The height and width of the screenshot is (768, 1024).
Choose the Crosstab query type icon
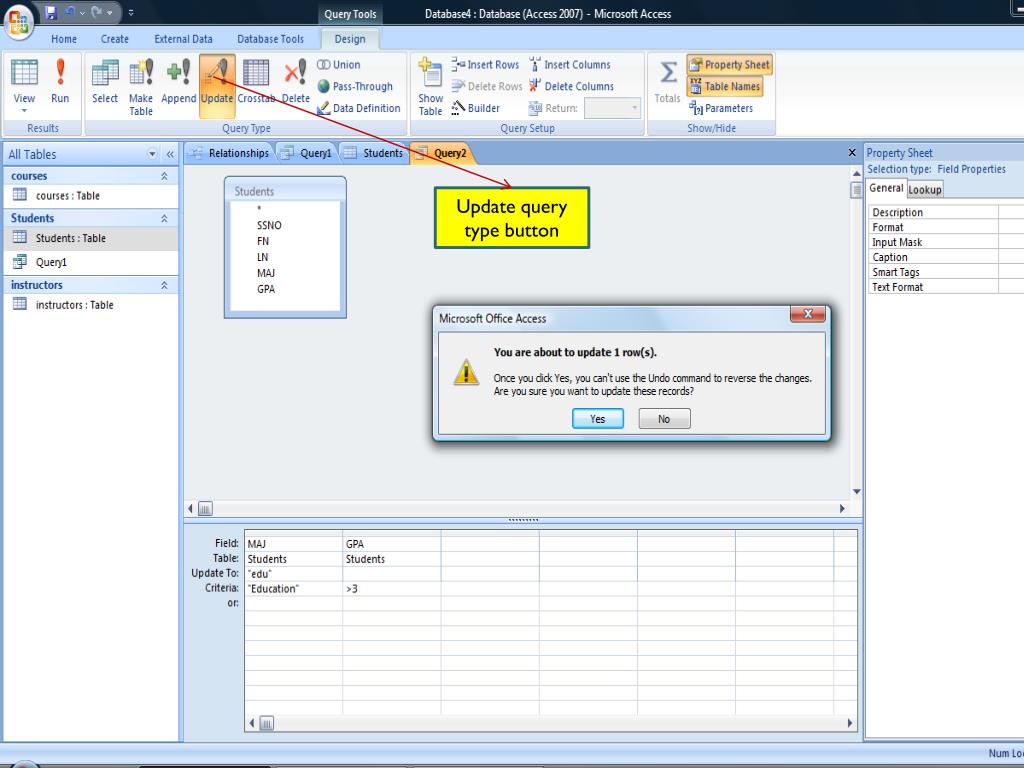(x=255, y=72)
